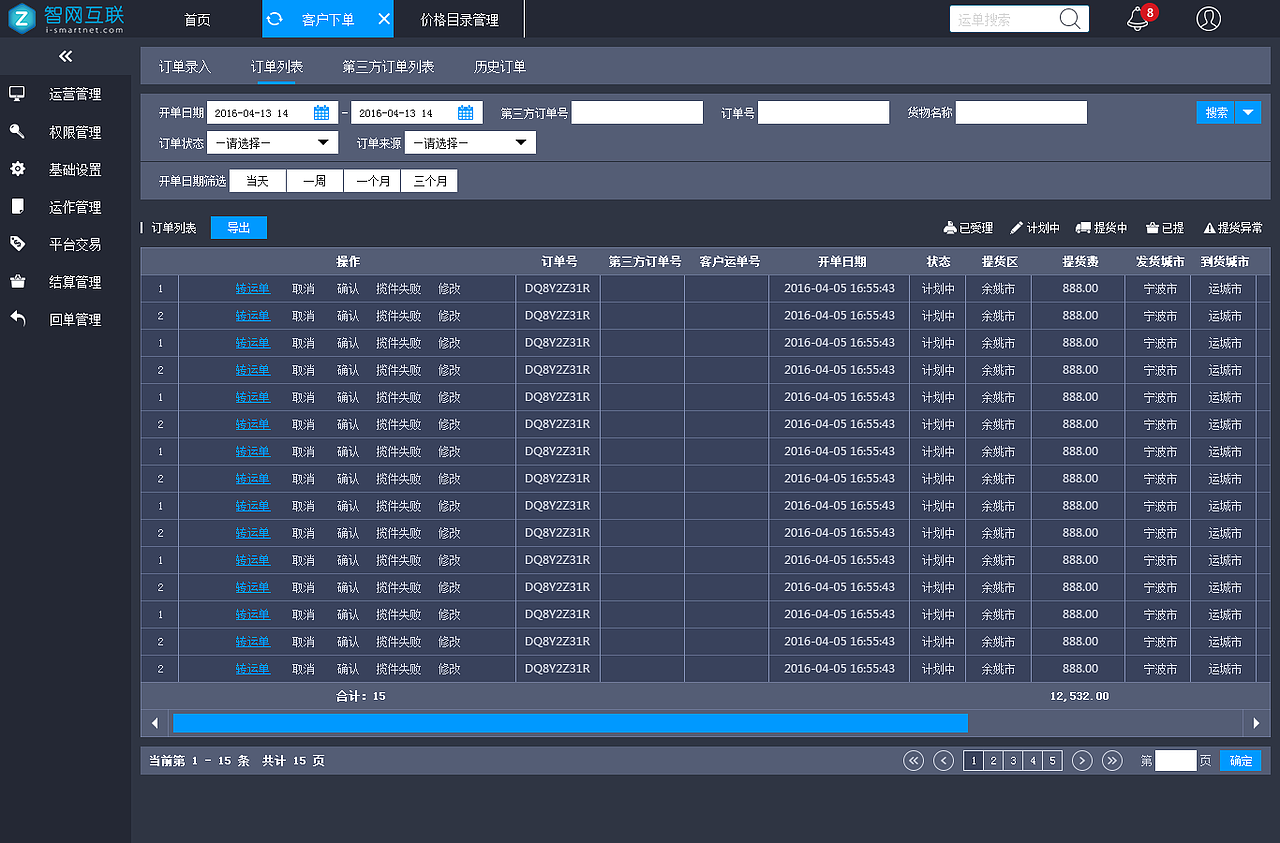Focus the page number input box
1280x843 pixels.
pyautogui.click(x=1176, y=761)
